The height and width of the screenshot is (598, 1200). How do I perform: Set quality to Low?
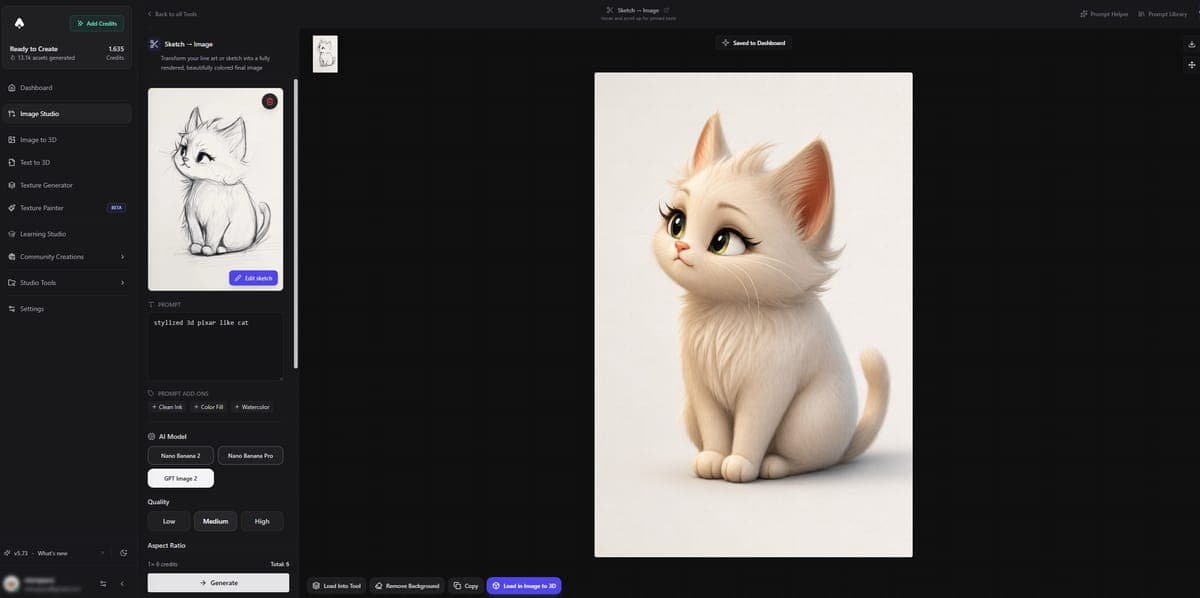(x=169, y=521)
